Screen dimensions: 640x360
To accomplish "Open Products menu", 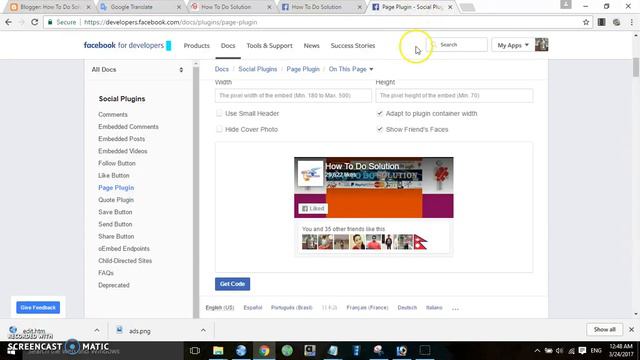I will point(196,46).
